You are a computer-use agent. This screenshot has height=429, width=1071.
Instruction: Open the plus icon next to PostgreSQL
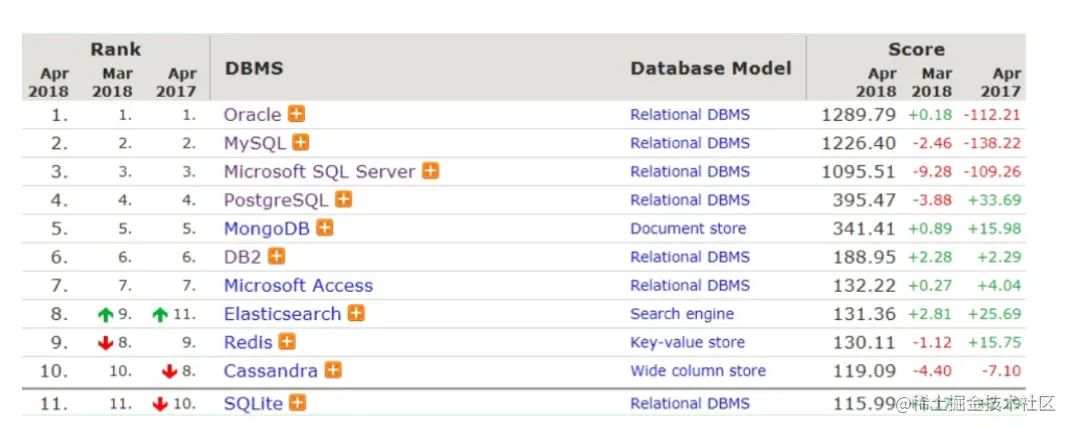point(344,199)
